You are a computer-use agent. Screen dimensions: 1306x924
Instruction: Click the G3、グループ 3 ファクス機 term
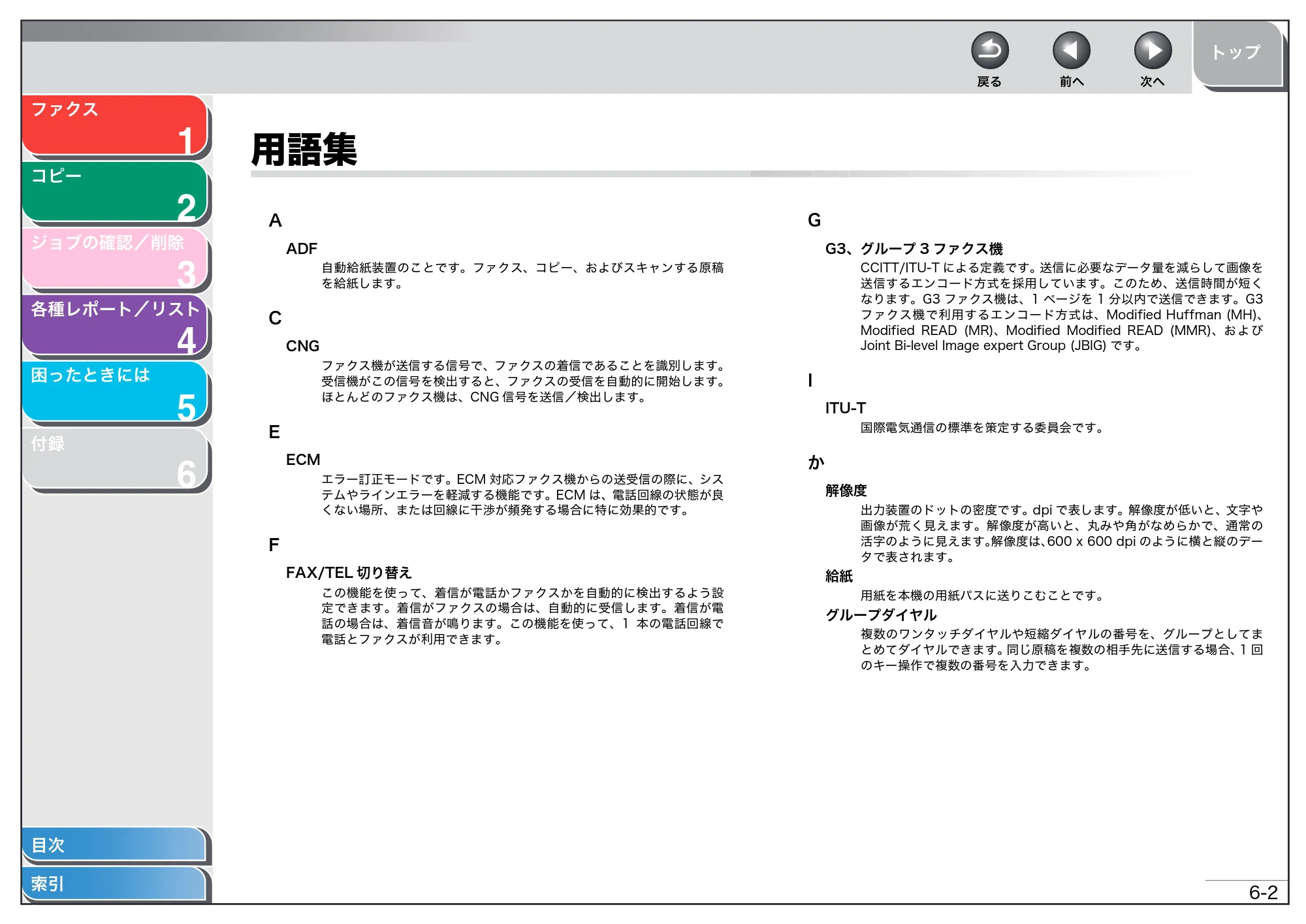[x=914, y=249]
